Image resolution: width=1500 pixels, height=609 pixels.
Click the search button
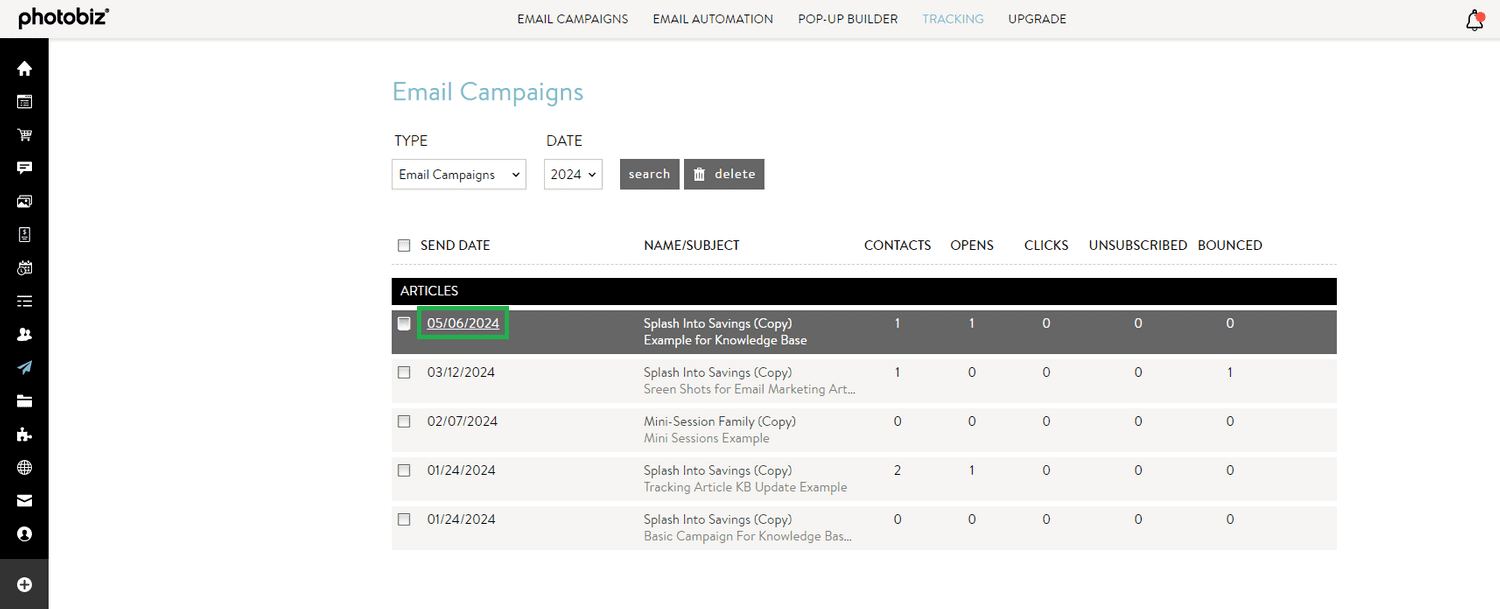[648, 174]
